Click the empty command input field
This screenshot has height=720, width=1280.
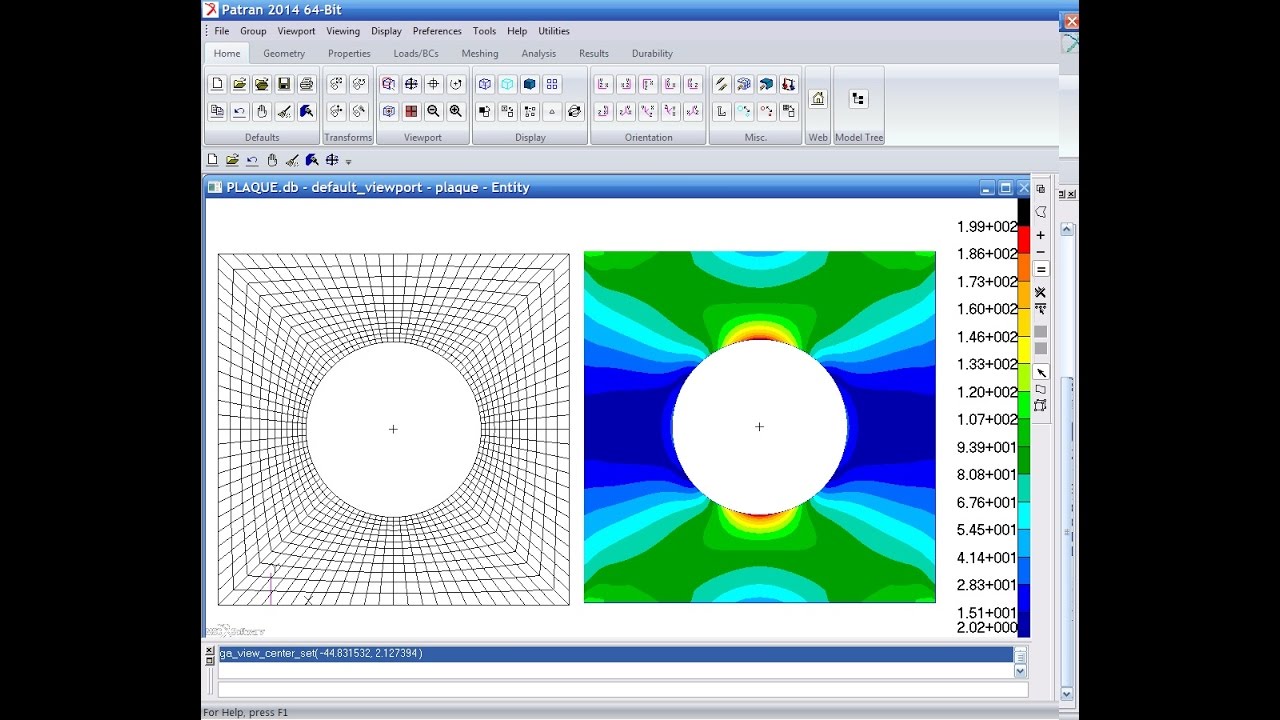tap(623, 689)
